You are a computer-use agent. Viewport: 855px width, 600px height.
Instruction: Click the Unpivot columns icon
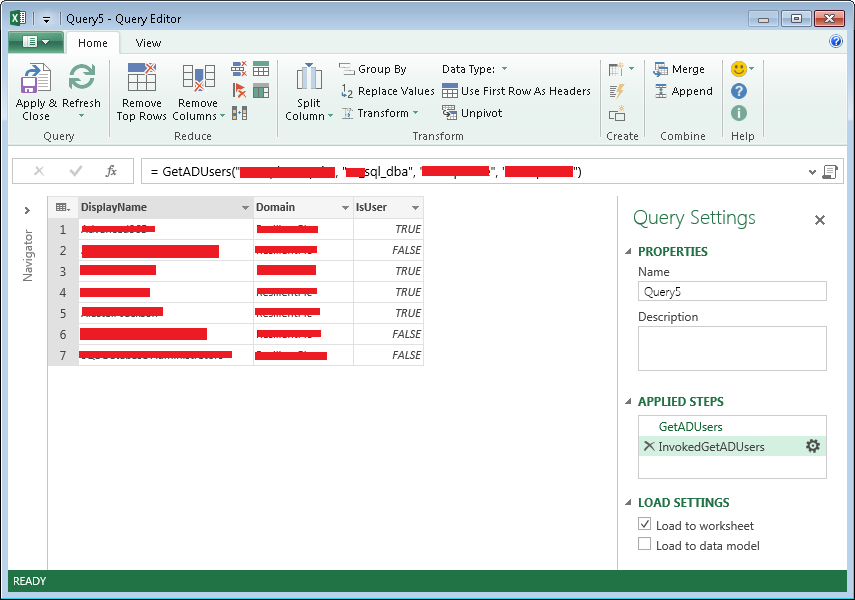click(x=450, y=113)
